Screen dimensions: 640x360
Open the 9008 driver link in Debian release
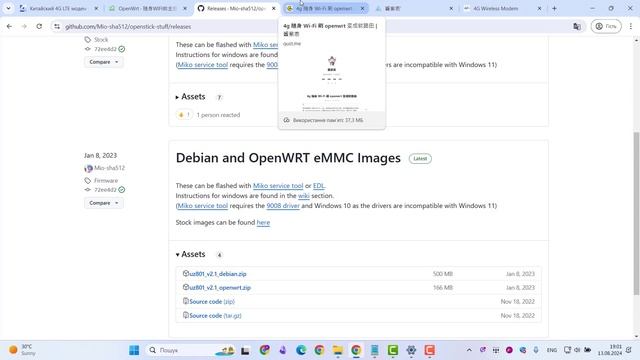click(x=283, y=206)
